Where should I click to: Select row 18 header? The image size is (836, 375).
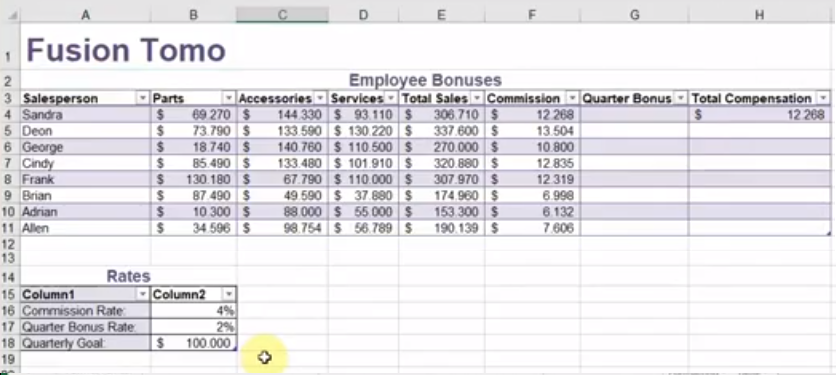coord(10,344)
